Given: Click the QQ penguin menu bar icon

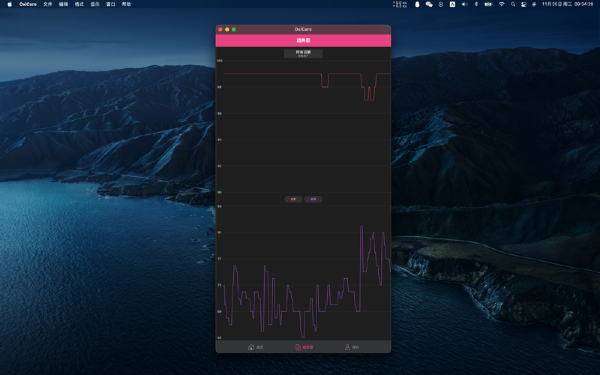Looking at the screenshot, I should pos(417,4).
